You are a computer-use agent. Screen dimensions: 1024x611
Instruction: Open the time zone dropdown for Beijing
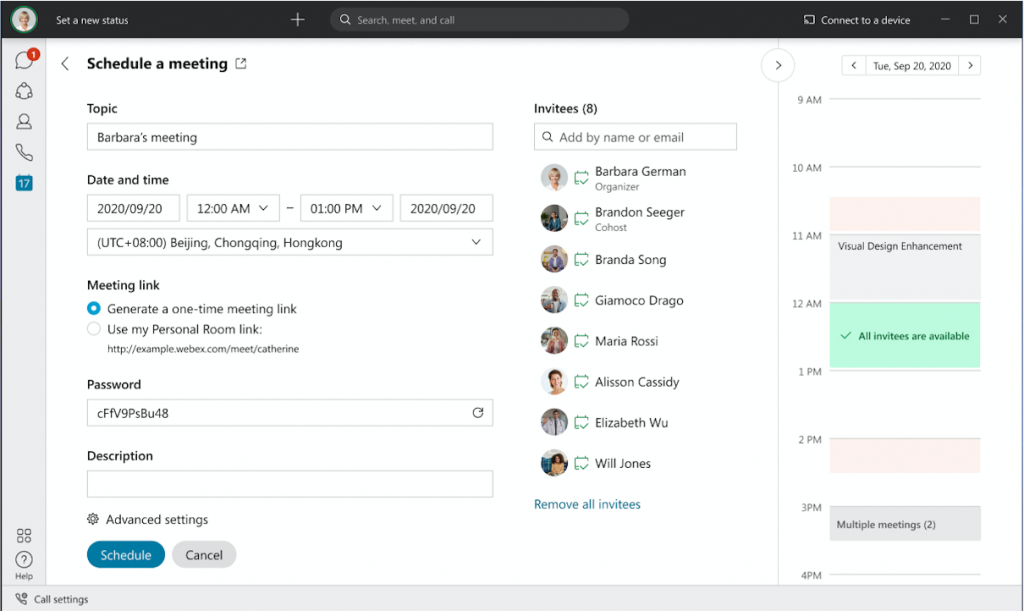coord(289,241)
